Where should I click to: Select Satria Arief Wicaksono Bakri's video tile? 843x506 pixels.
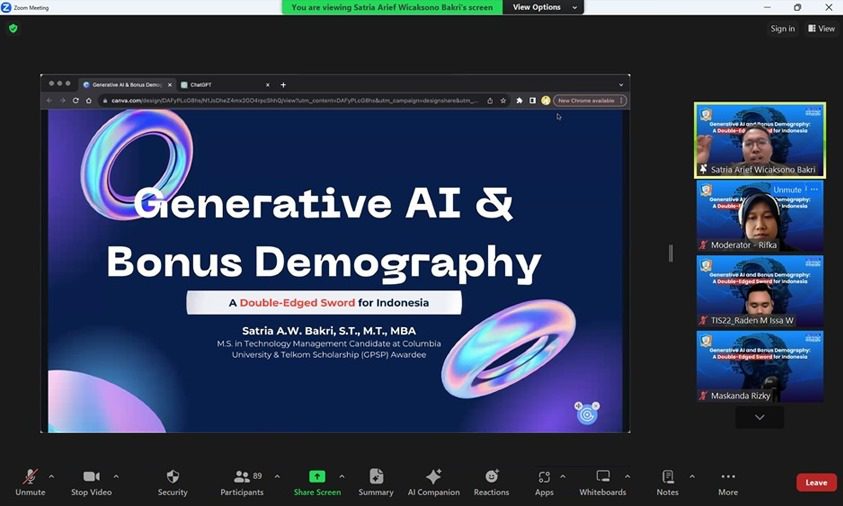[x=760, y=140]
